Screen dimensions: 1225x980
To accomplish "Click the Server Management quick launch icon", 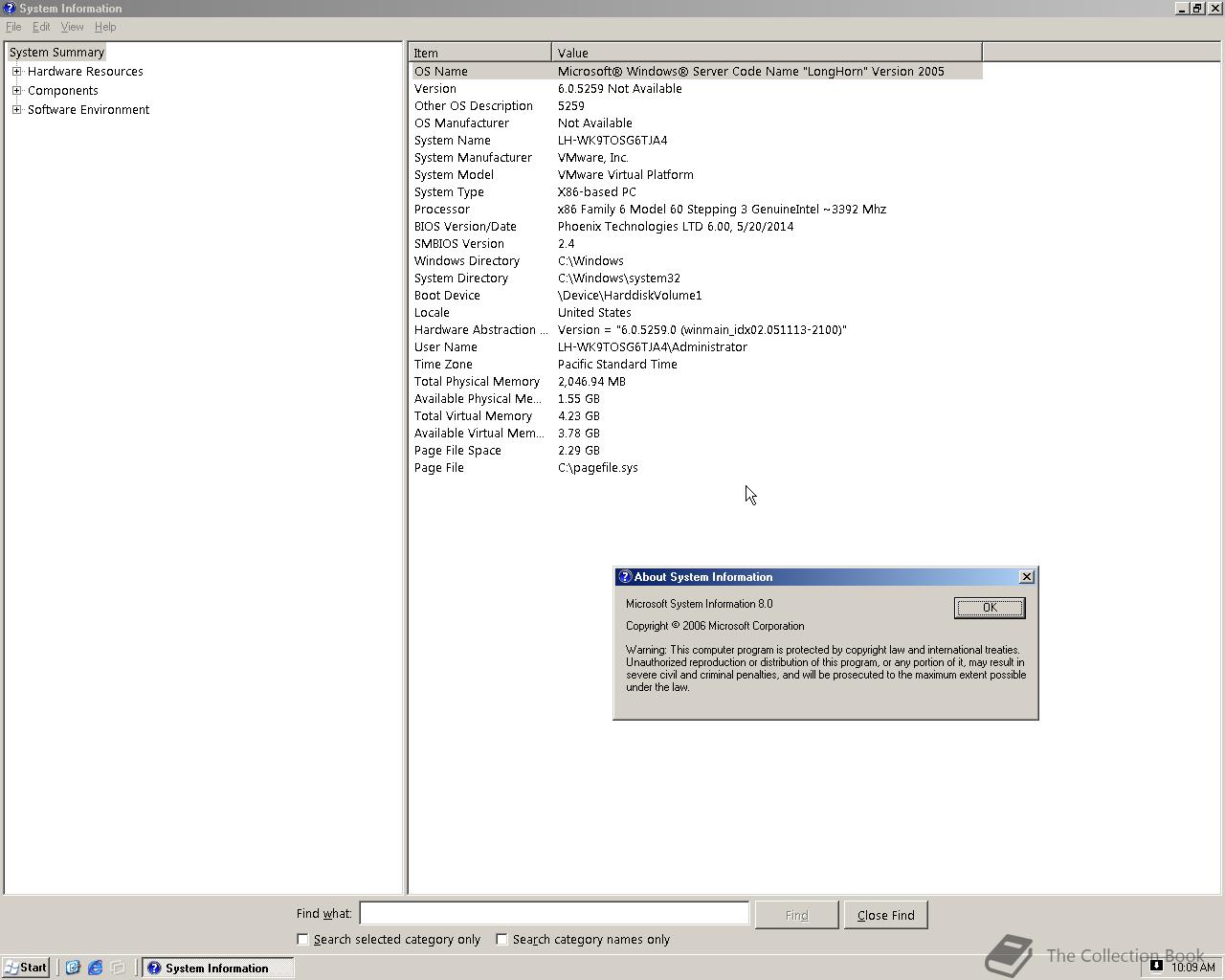I will 72,968.
